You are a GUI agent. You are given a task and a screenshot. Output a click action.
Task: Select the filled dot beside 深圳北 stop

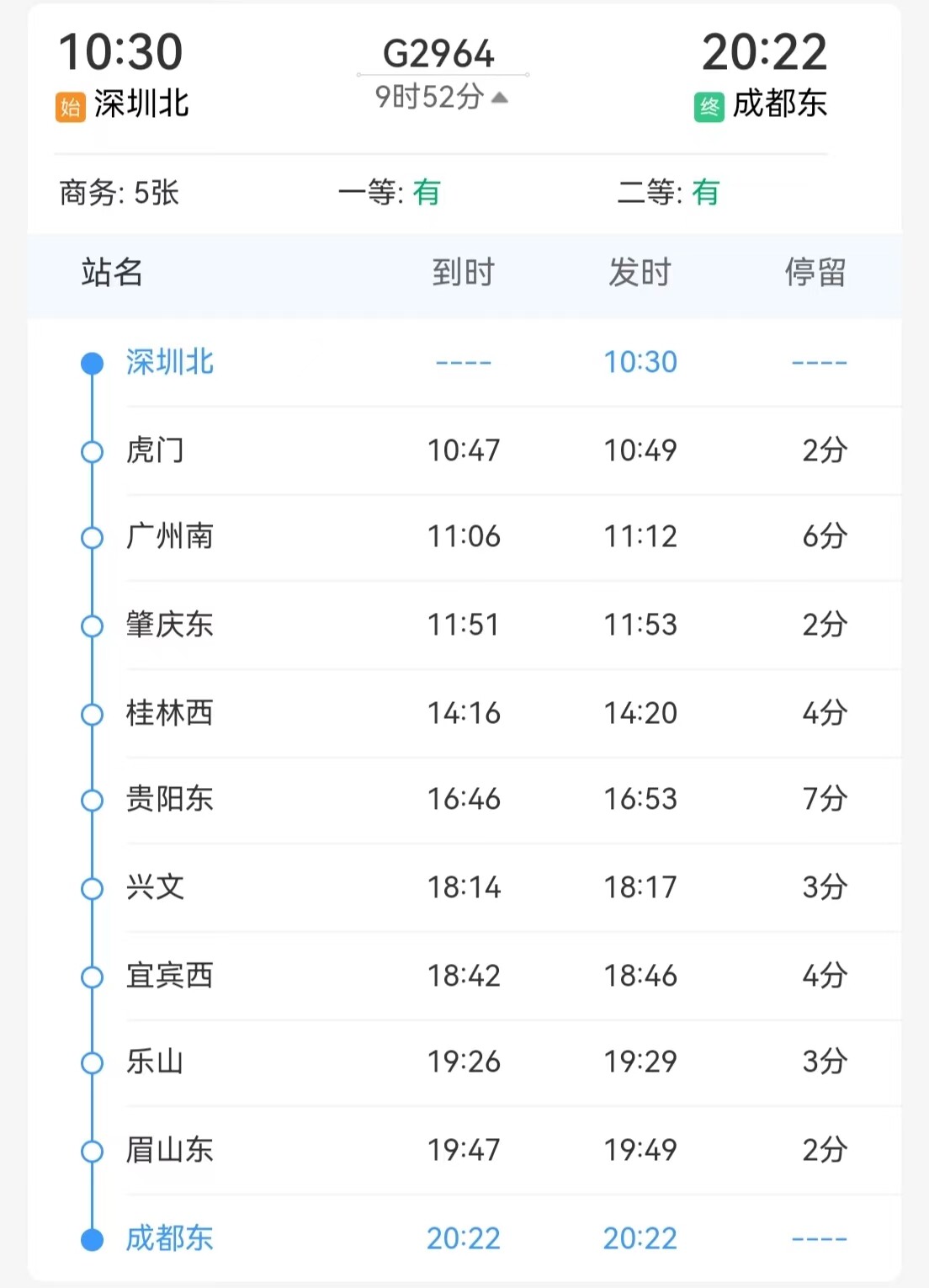92,364
